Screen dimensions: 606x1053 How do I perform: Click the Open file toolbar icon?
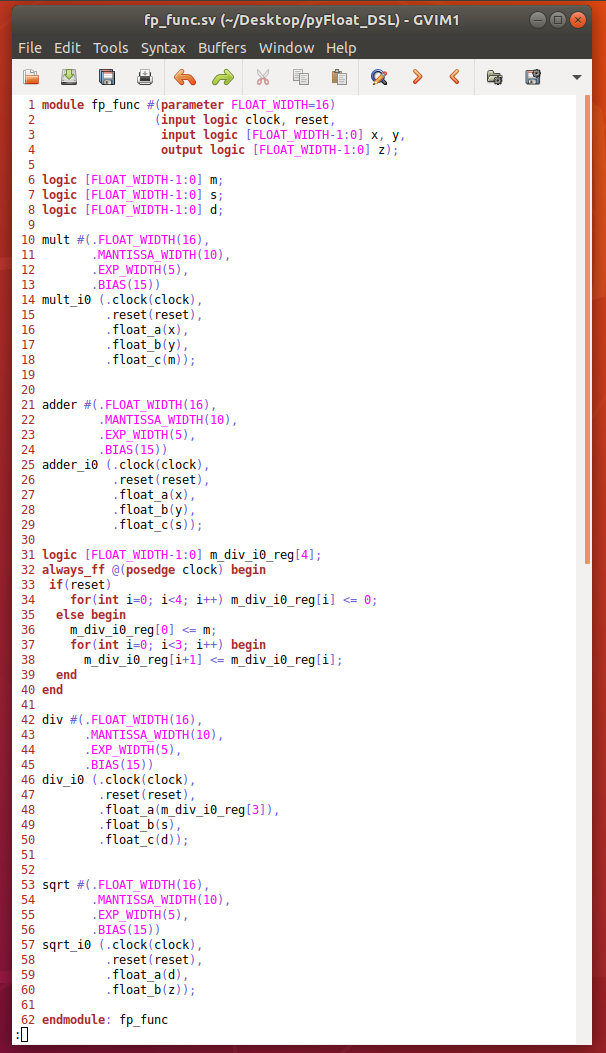click(31, 77)
